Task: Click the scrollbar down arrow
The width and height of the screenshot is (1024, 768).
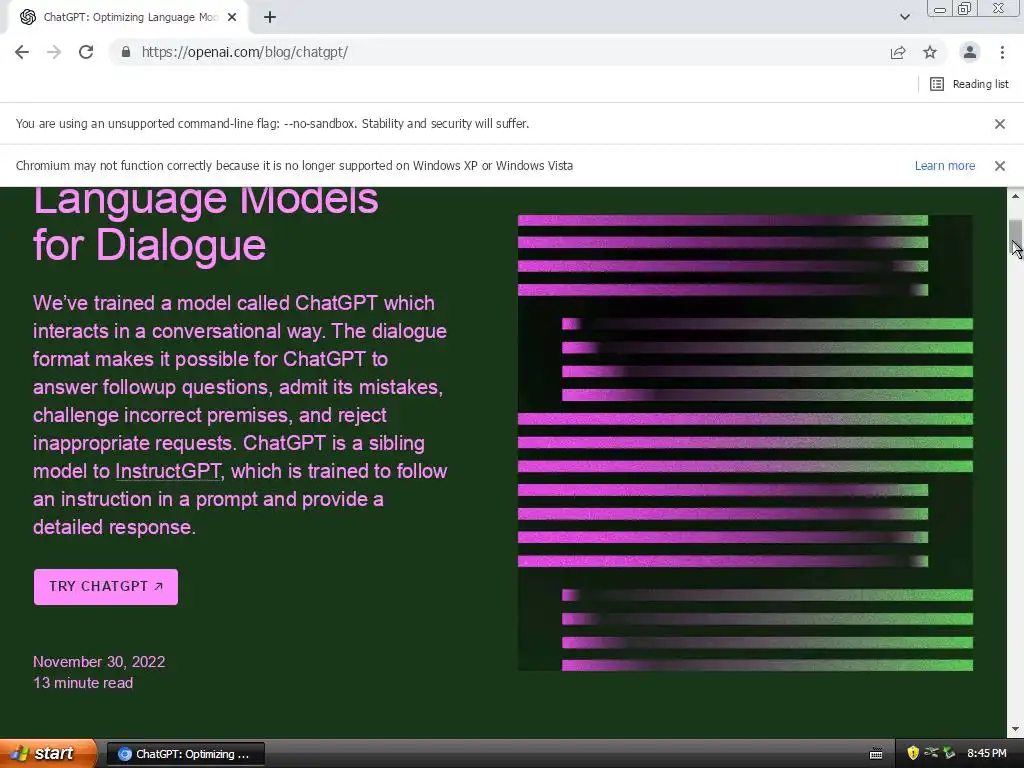Action: tap(1015, 729)
